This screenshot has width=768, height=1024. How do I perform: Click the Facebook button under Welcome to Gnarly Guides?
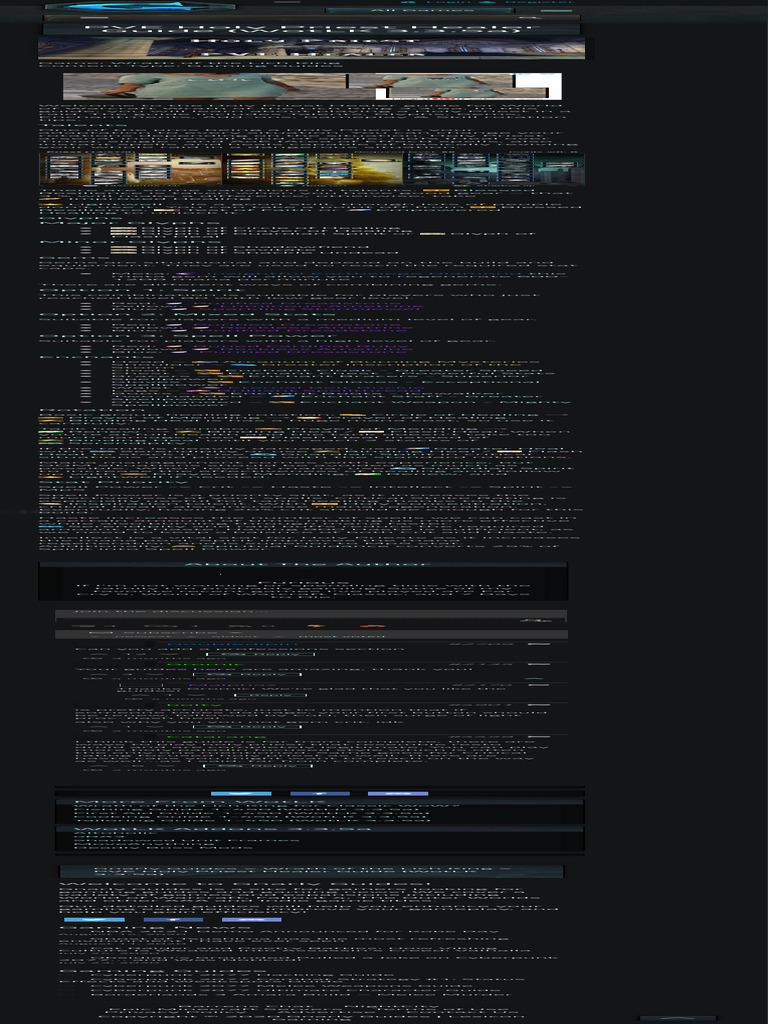(173, 920)
